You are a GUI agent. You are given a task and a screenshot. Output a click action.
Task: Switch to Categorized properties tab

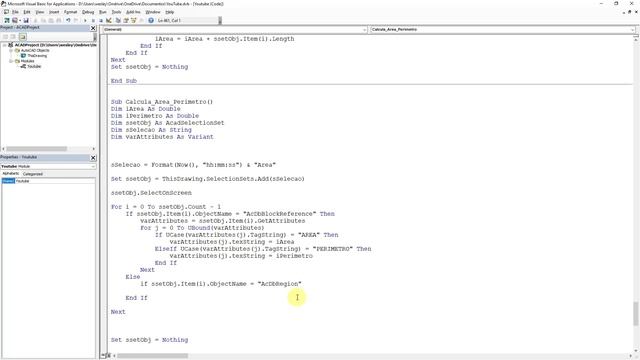(33, 173)
